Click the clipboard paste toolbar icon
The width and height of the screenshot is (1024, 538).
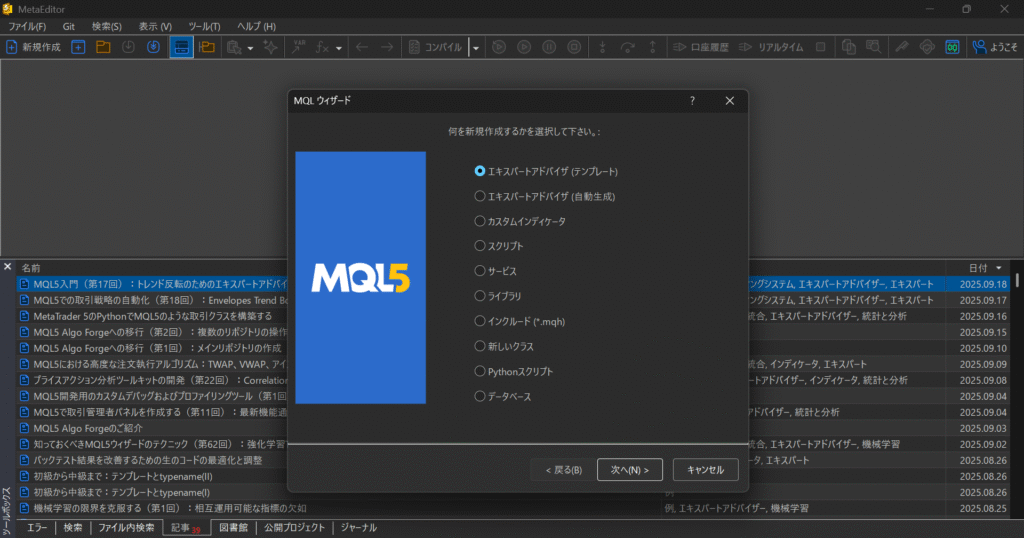234,47
